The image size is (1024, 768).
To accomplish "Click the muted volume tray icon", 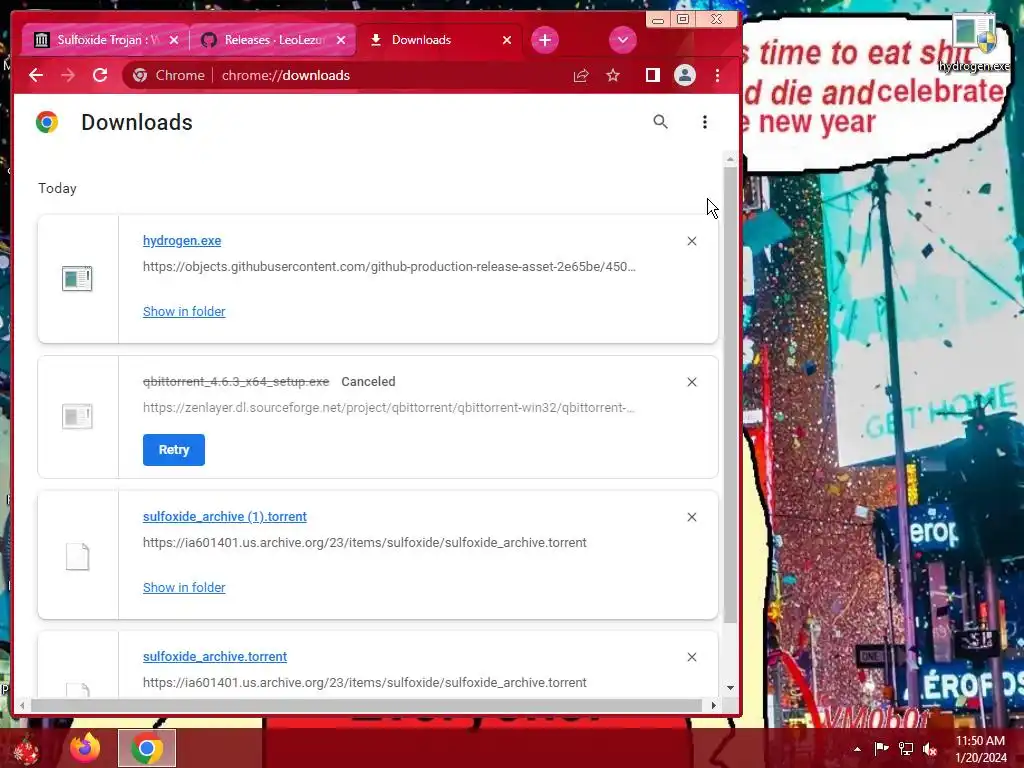I will [x=930, y=749].
